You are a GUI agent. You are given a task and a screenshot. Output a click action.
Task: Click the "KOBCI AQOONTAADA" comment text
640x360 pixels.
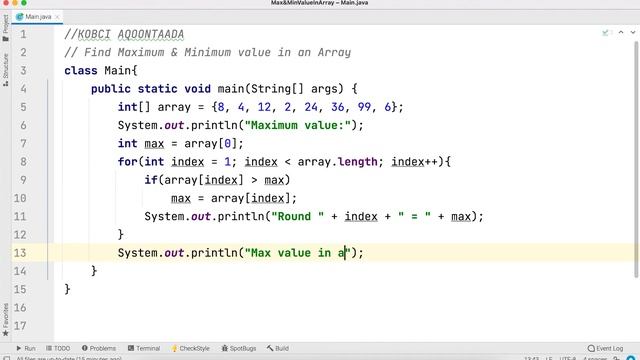click(x=131, y=34)
